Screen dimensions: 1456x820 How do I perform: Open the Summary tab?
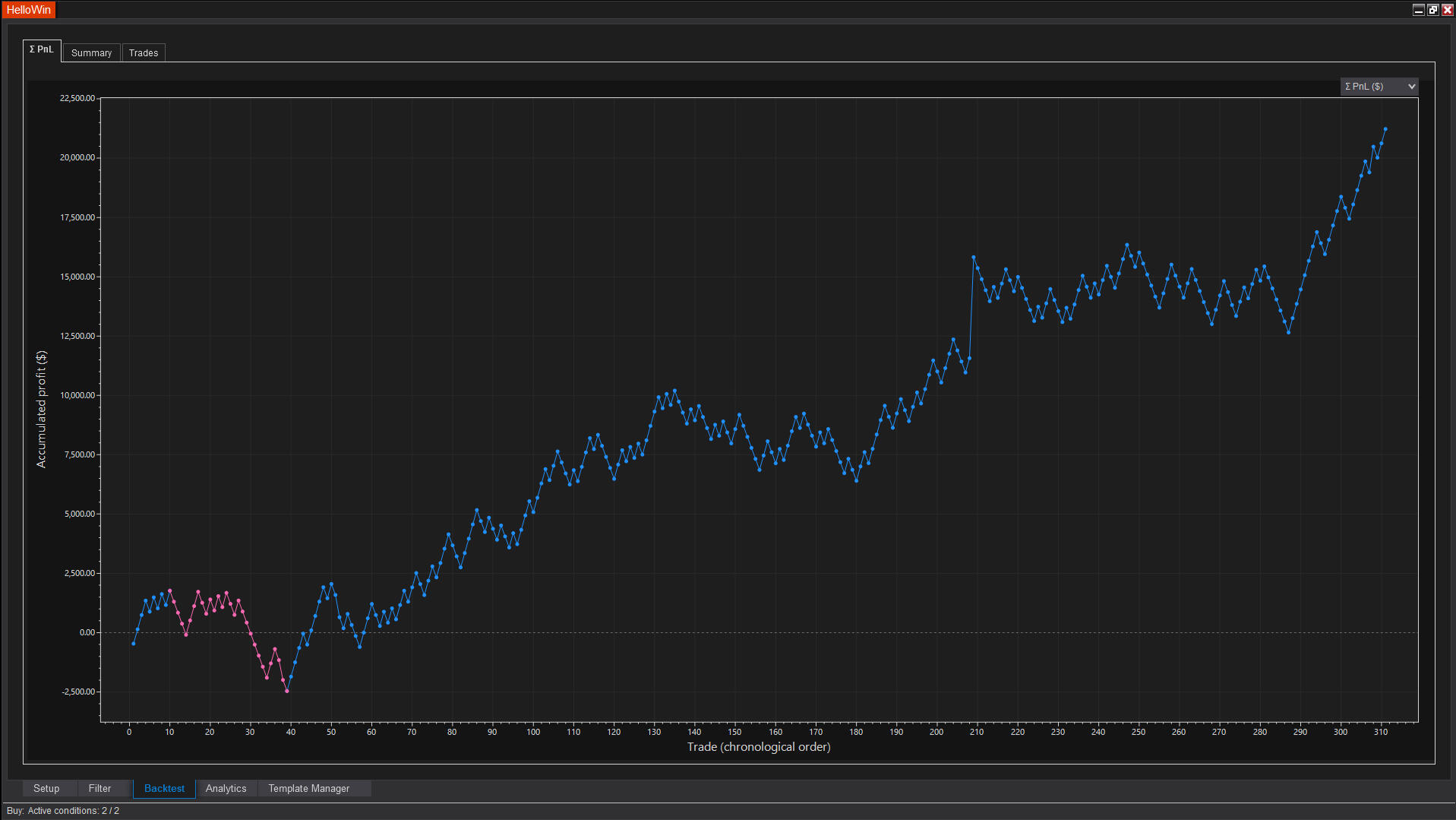tap(91, 53)
